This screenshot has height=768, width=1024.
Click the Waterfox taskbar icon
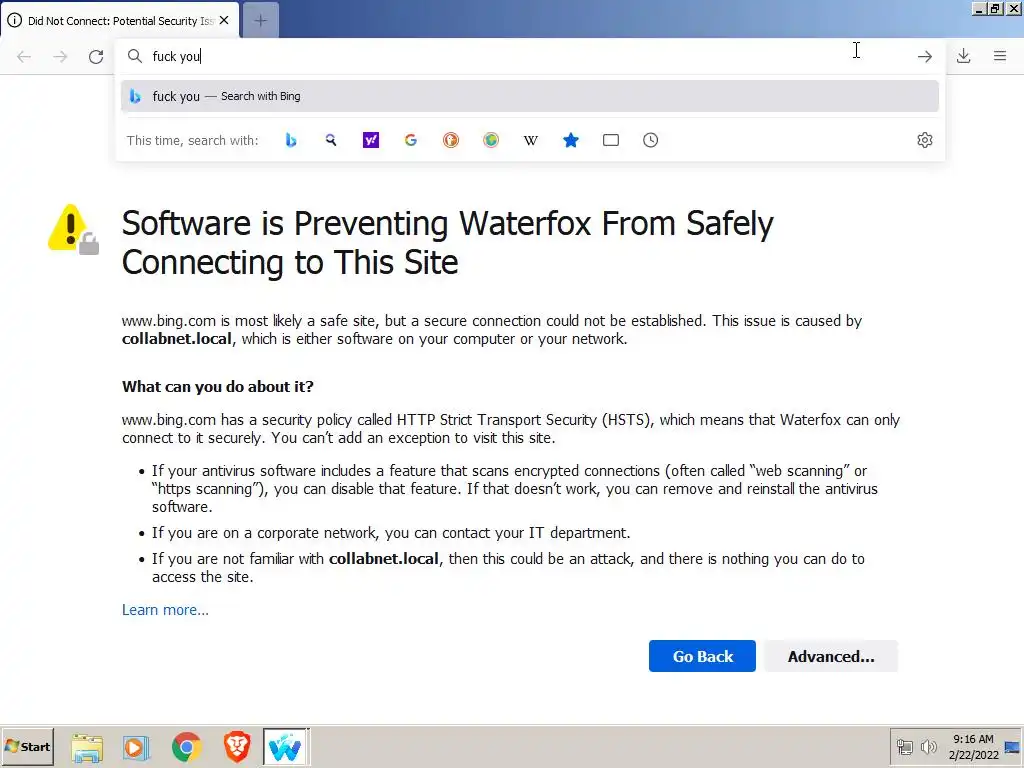[x=286, y=747]
